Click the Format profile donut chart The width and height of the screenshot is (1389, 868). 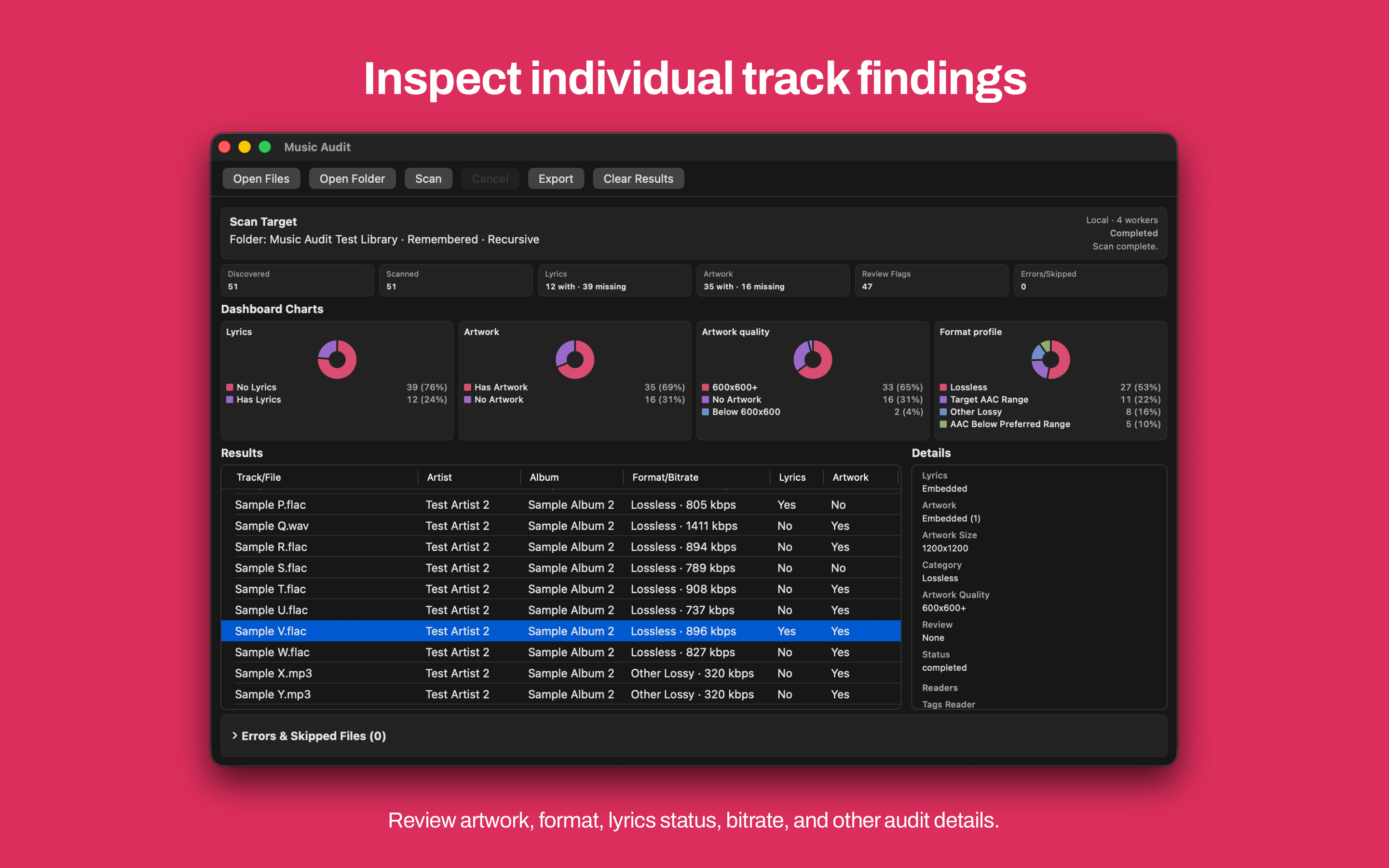click(x=1050, y=359)
